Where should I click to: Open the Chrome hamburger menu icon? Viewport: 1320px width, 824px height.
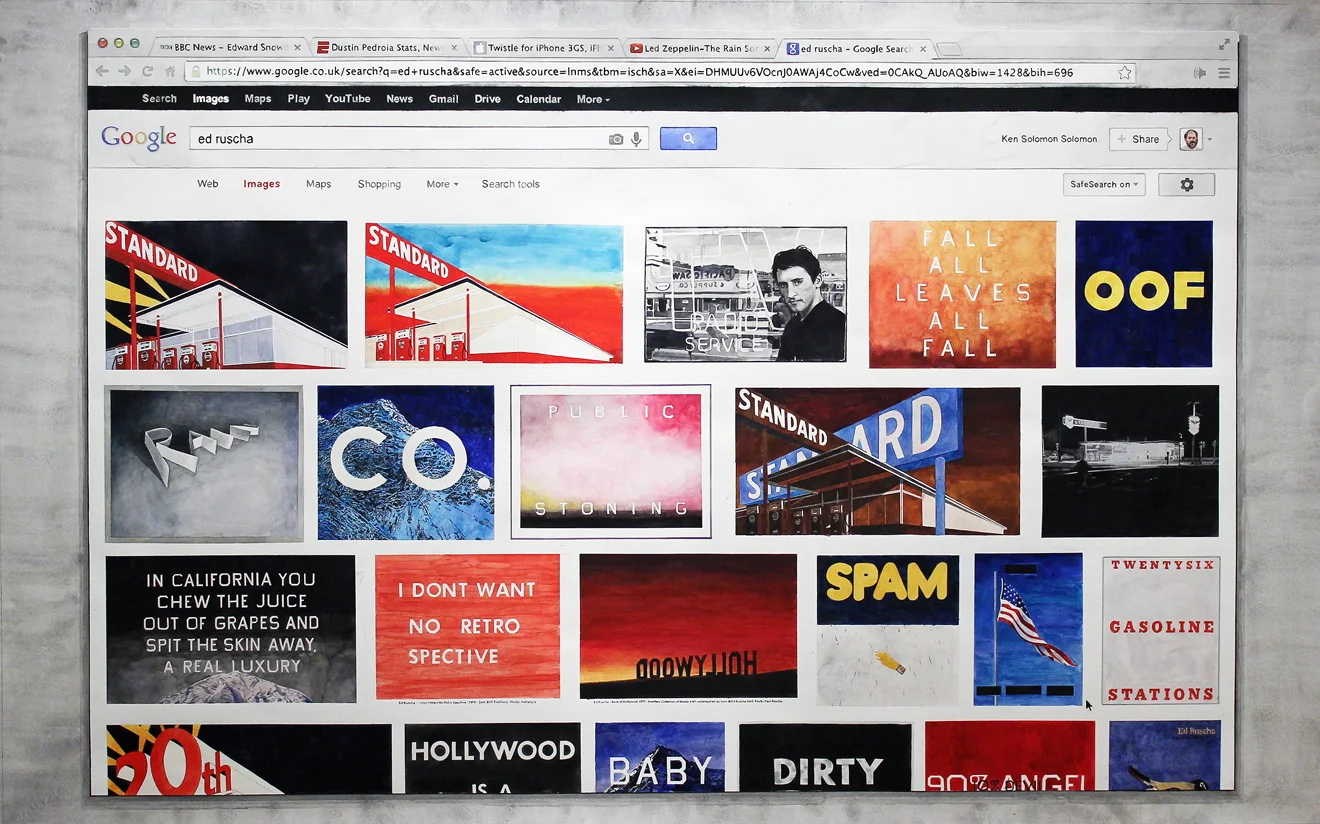tap(1224, 72)
